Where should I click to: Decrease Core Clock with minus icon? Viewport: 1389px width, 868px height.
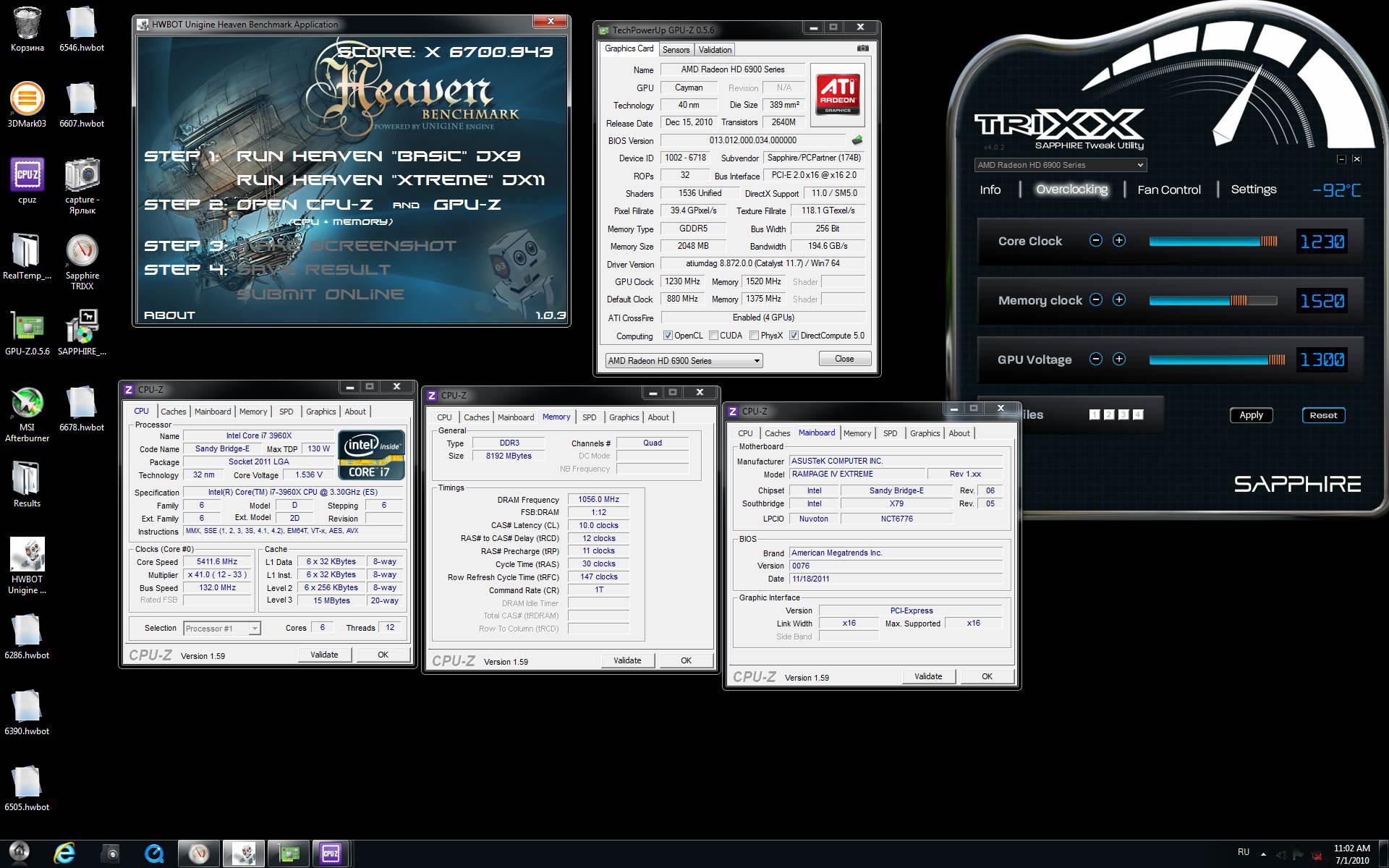click(1096, 240)
